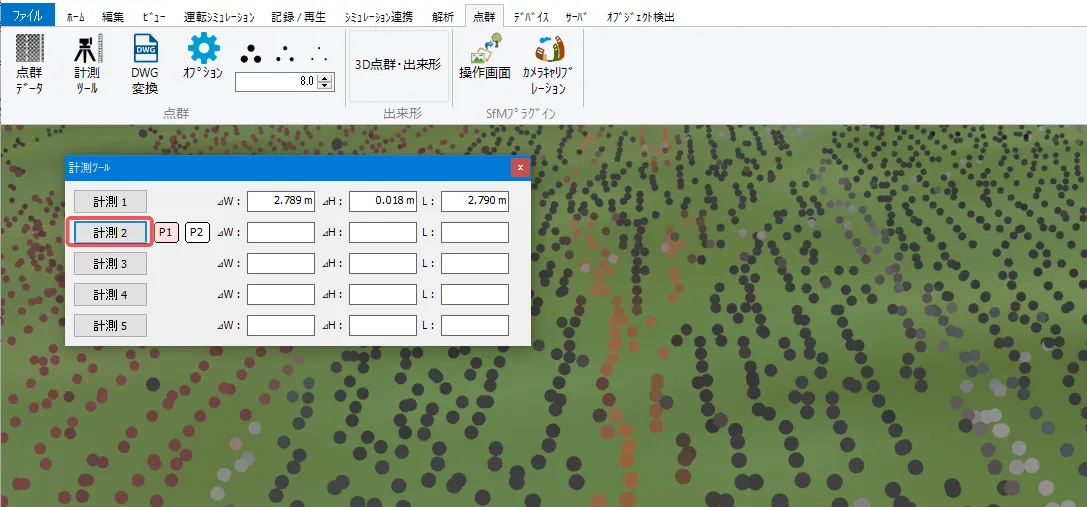Click the 3D点群・出来形 button
This screenshot has height=507, width=1087.
(398, 64)
